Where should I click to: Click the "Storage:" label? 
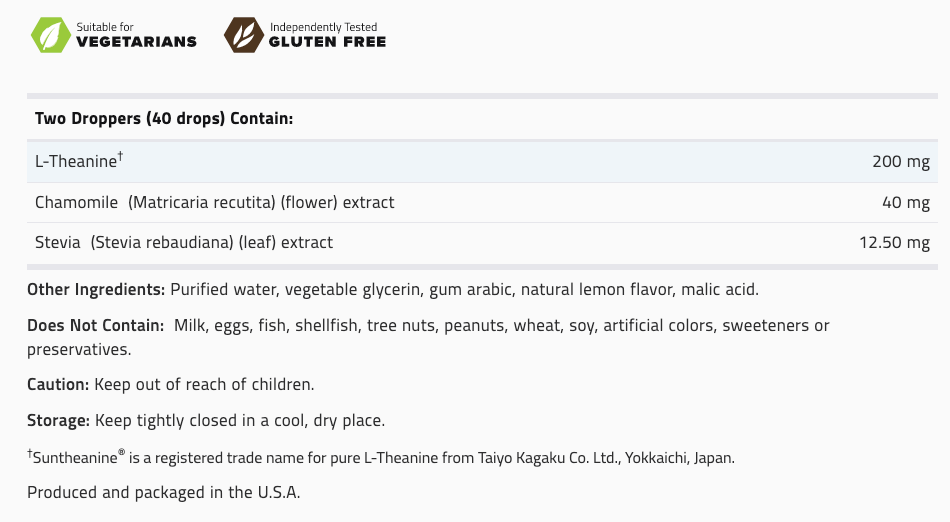click(59, 420)
